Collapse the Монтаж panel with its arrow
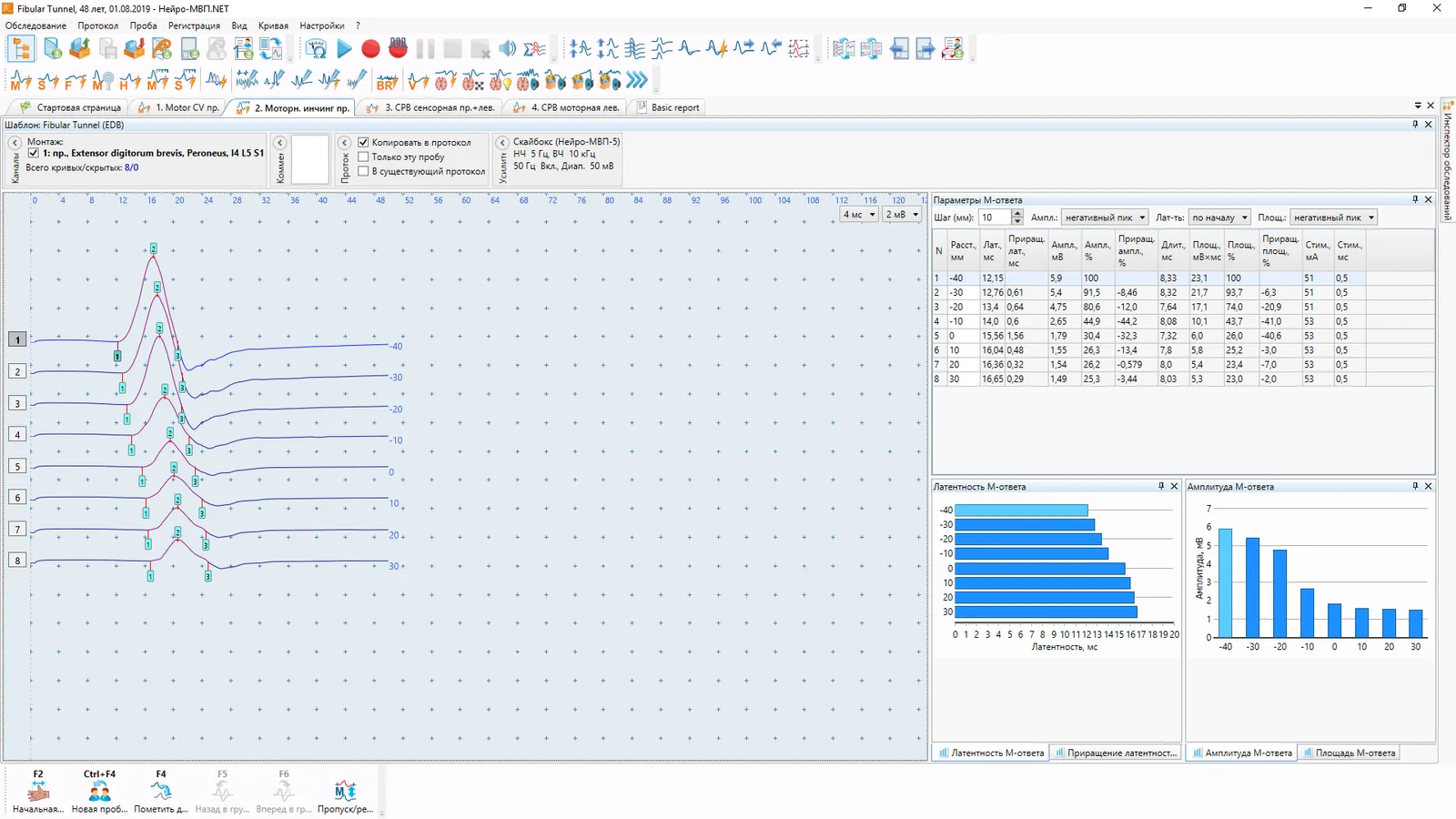This screenshot has width=1456, height=819. pyautogui.click(x=15, y=143)
